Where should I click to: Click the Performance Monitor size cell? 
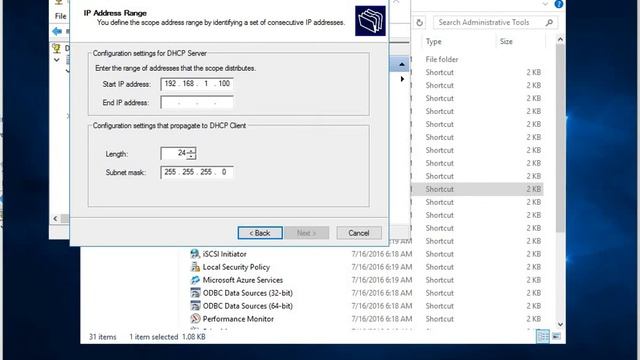[533, 319]
